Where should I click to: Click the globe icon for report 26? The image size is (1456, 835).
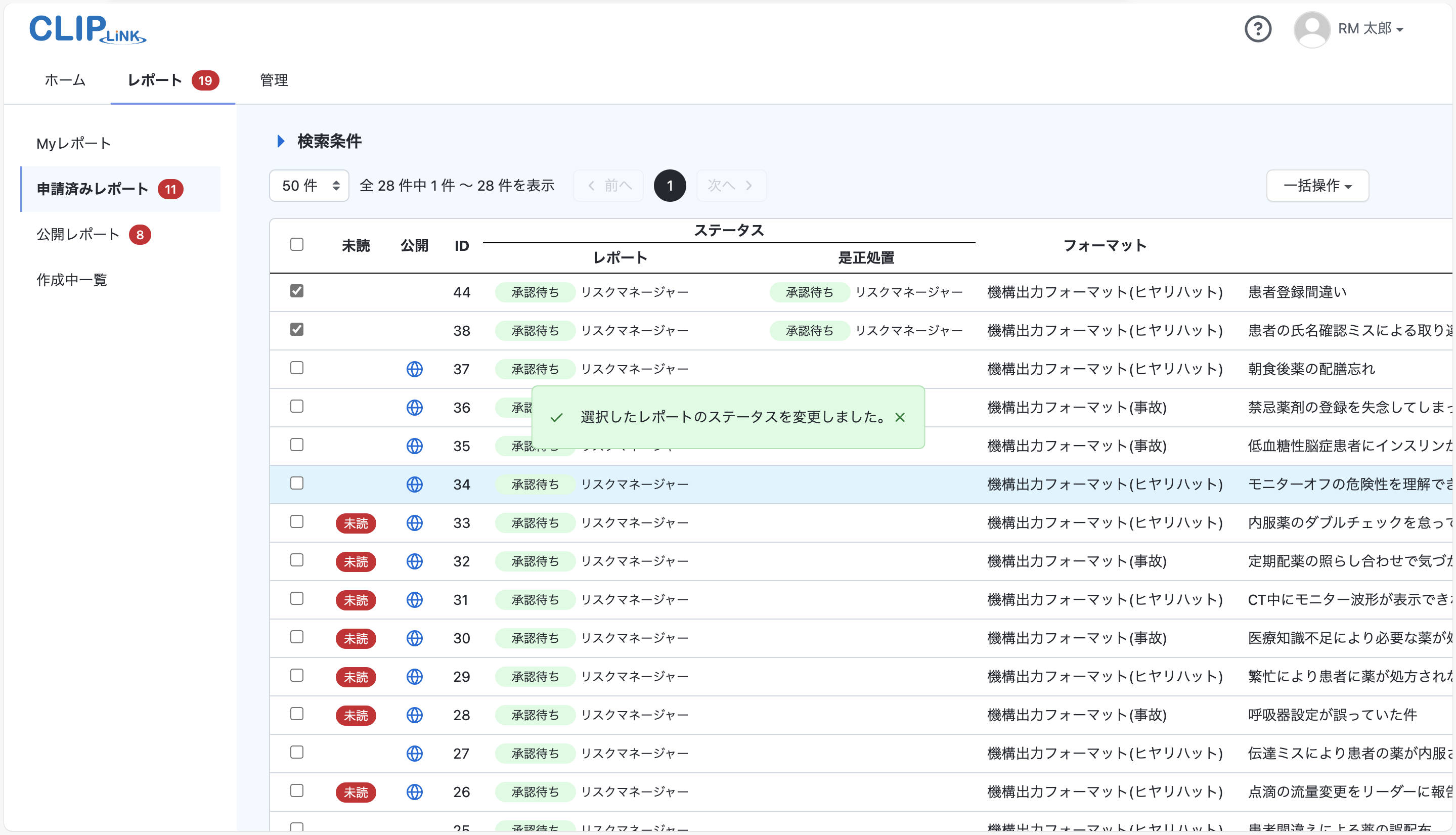[x=415, y=792]
